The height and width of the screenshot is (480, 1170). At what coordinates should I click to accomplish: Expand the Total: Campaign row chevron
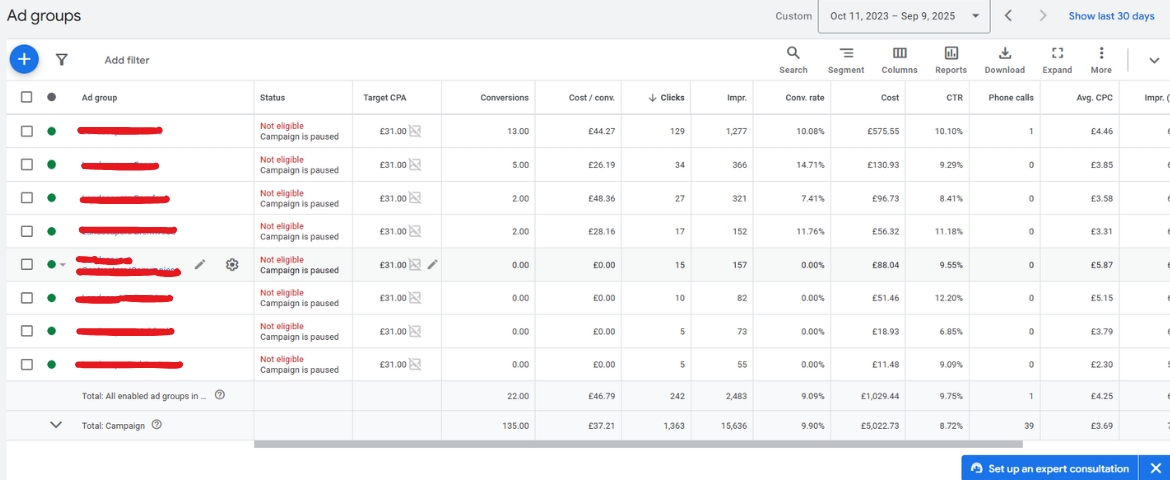56,425
